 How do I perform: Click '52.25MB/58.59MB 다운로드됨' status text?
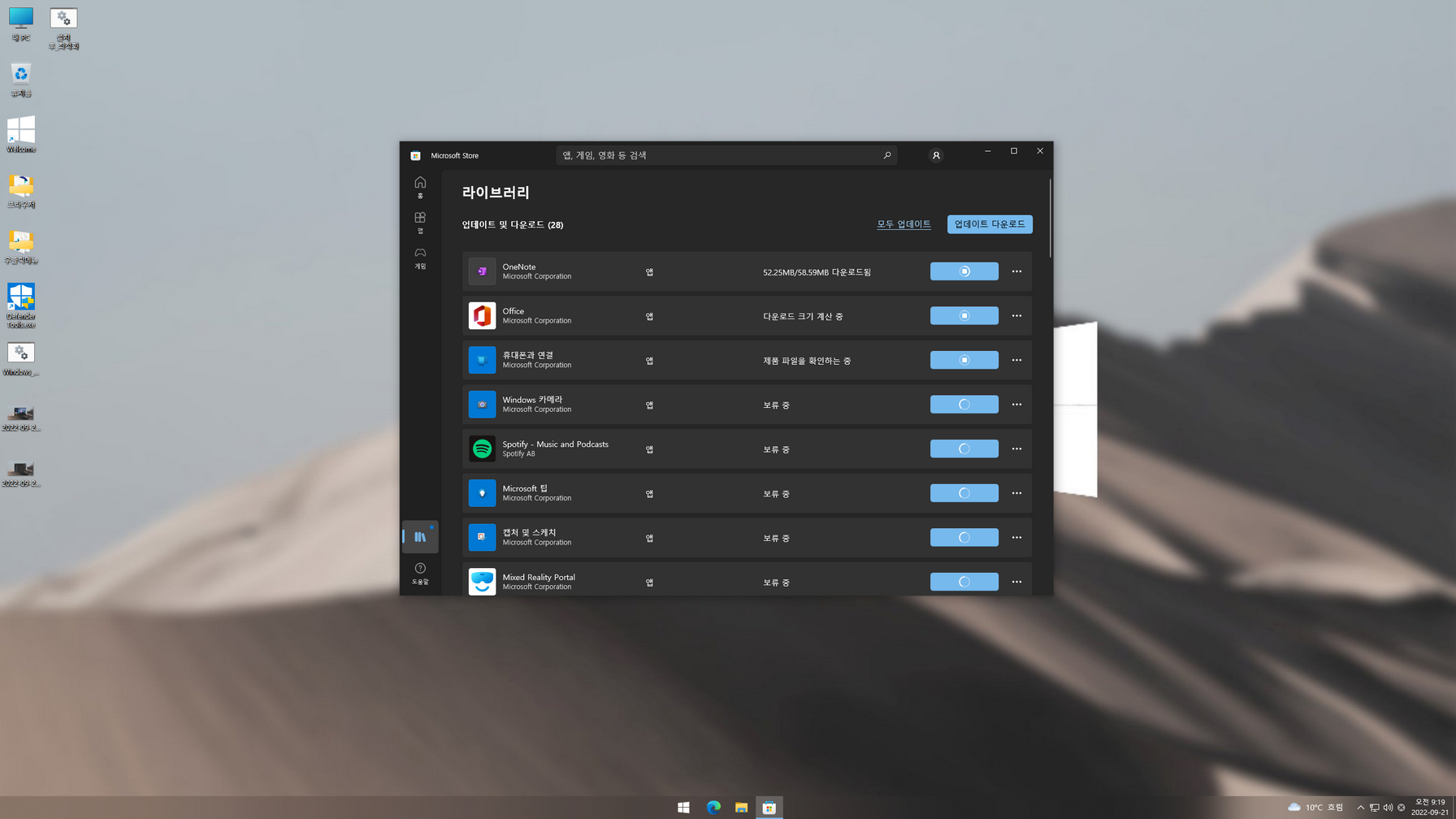tap(817, 272)
